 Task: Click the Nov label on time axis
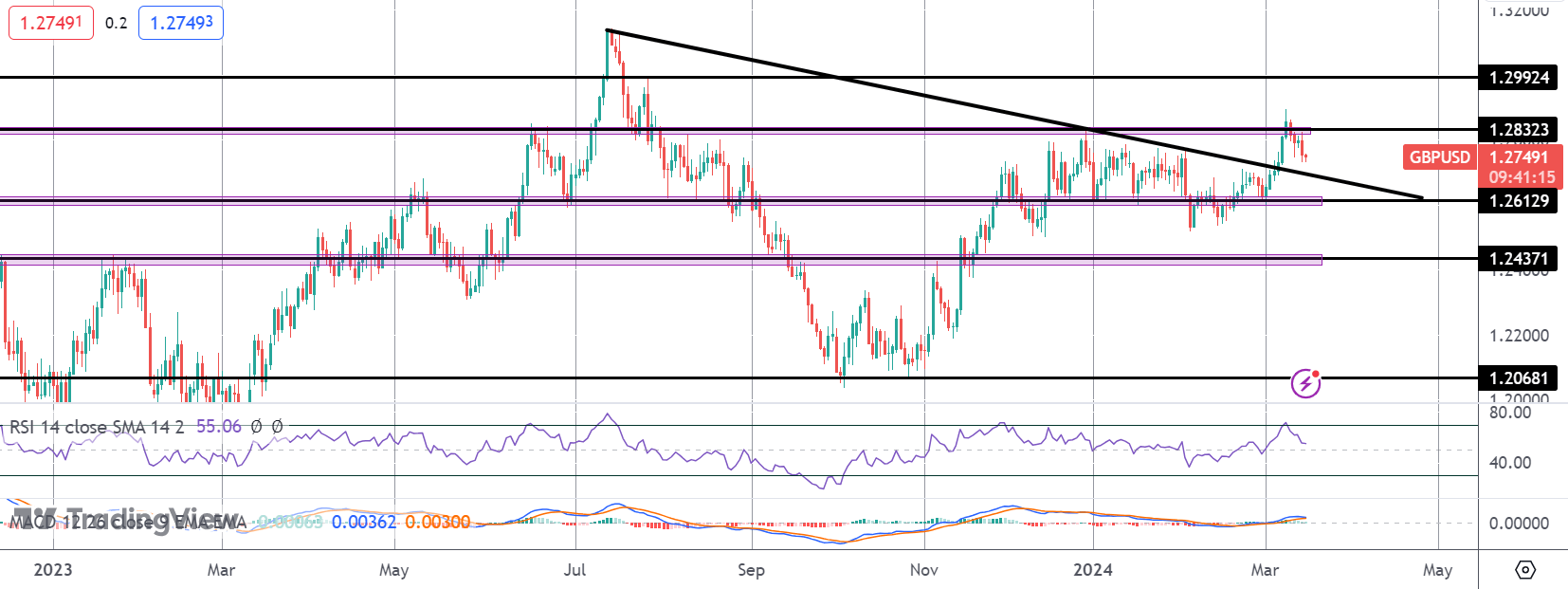[923, 569]
